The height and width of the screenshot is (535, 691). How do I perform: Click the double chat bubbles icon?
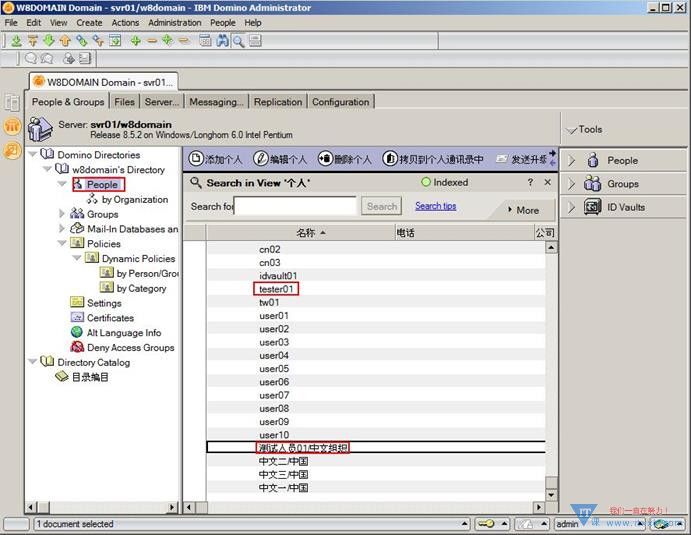[47, 58]
